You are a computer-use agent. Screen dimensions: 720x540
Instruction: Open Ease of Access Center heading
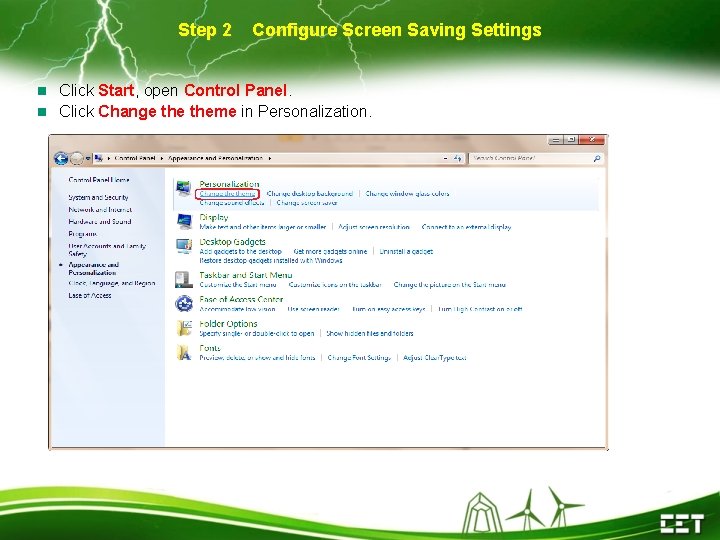[241, 299]
